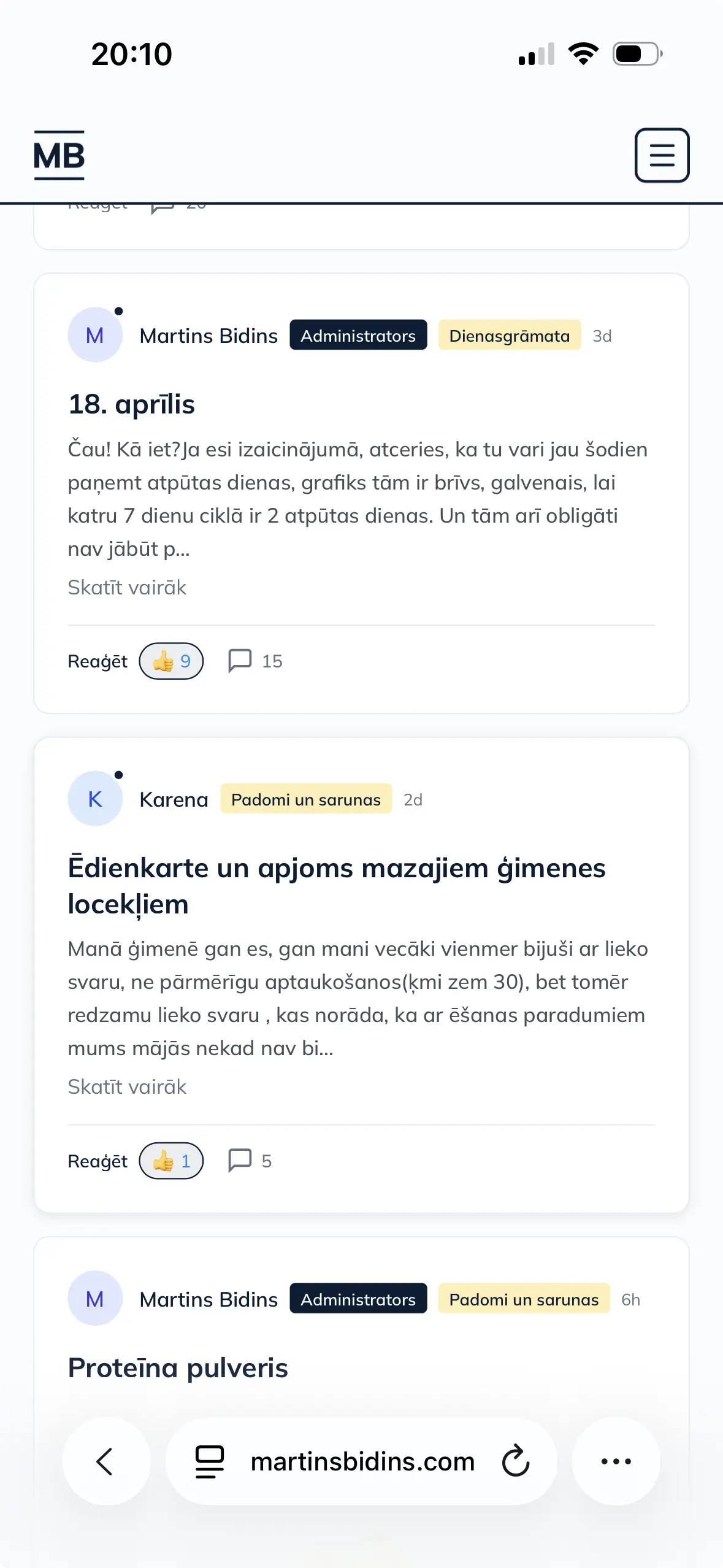This screenshot has width=723, height=1568.
Task: Open comments on Karena's Ēdienkarte post
Action: 249,1161
